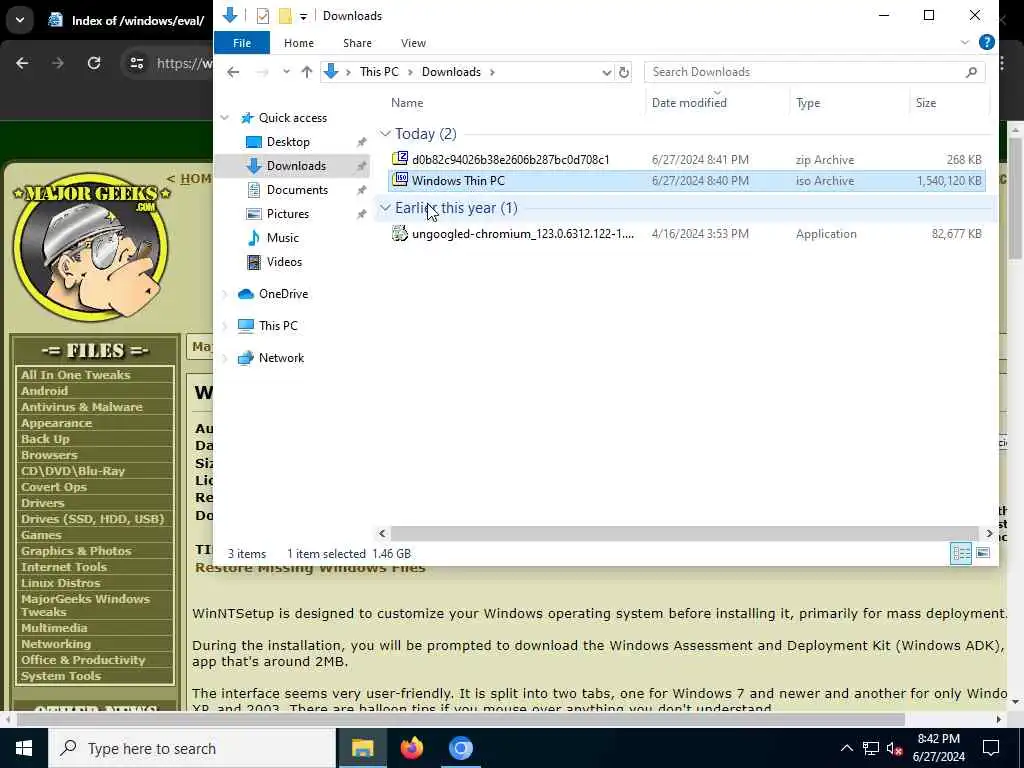Open System Tools category on MajorGeeks
The image size is (1024, 768).
point(61,676)
